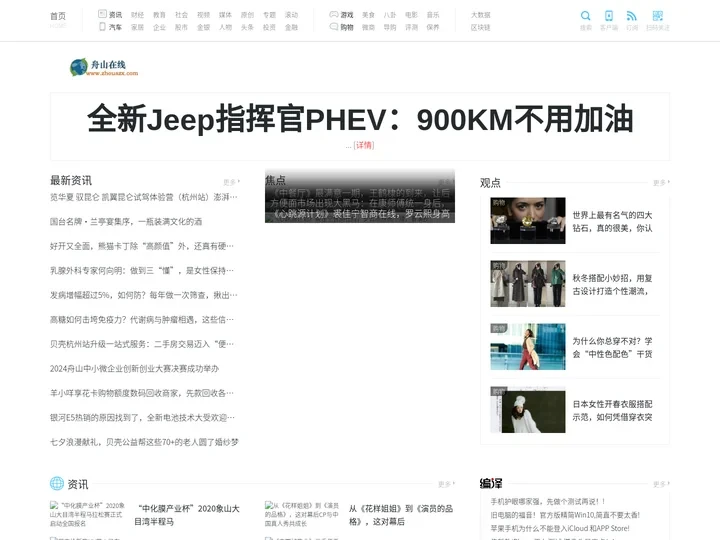
Task: Open the 区块链 channel
Action: [481, 27]
